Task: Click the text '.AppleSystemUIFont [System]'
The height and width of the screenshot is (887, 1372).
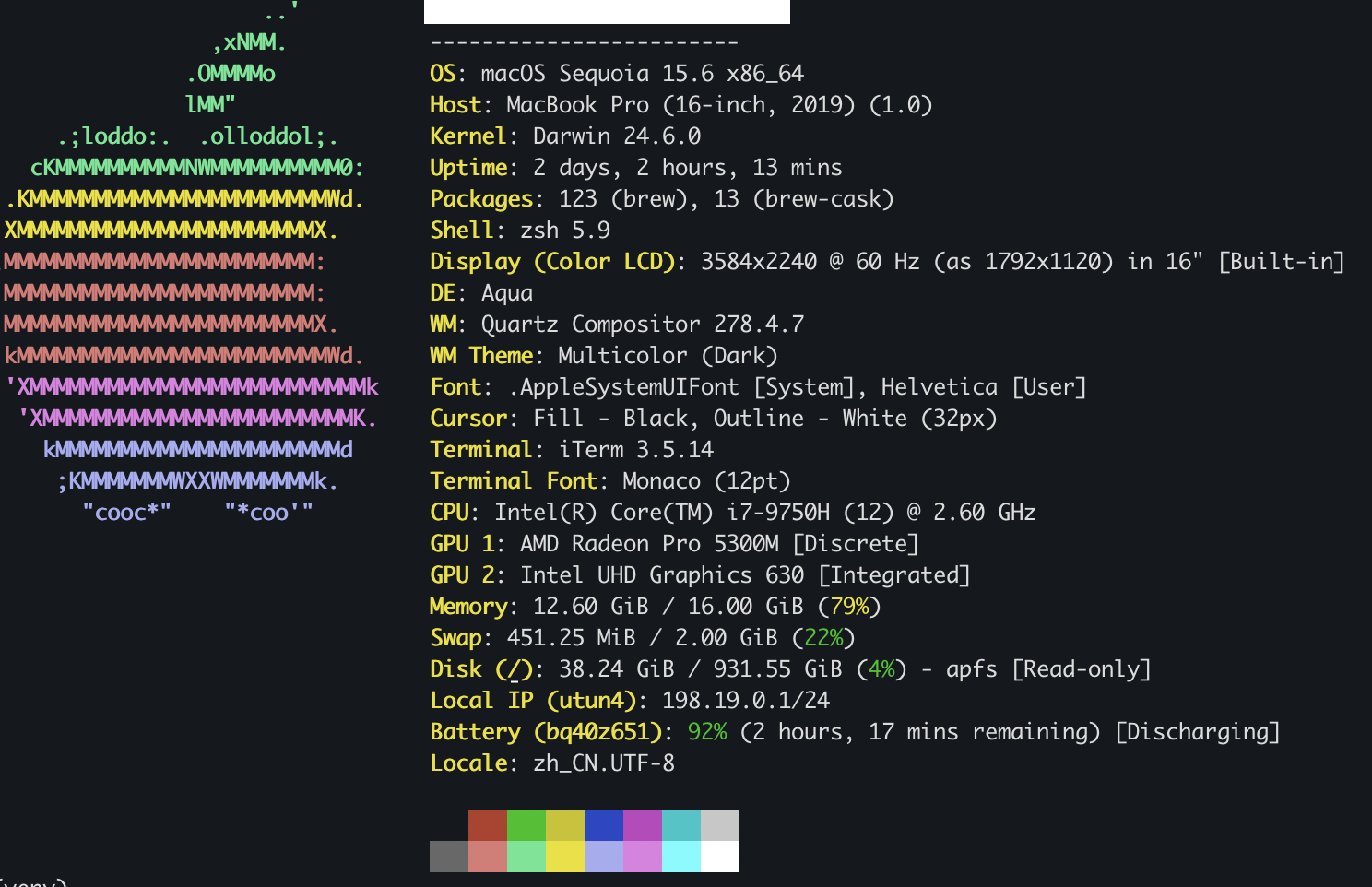Action: tap(681, 387)
